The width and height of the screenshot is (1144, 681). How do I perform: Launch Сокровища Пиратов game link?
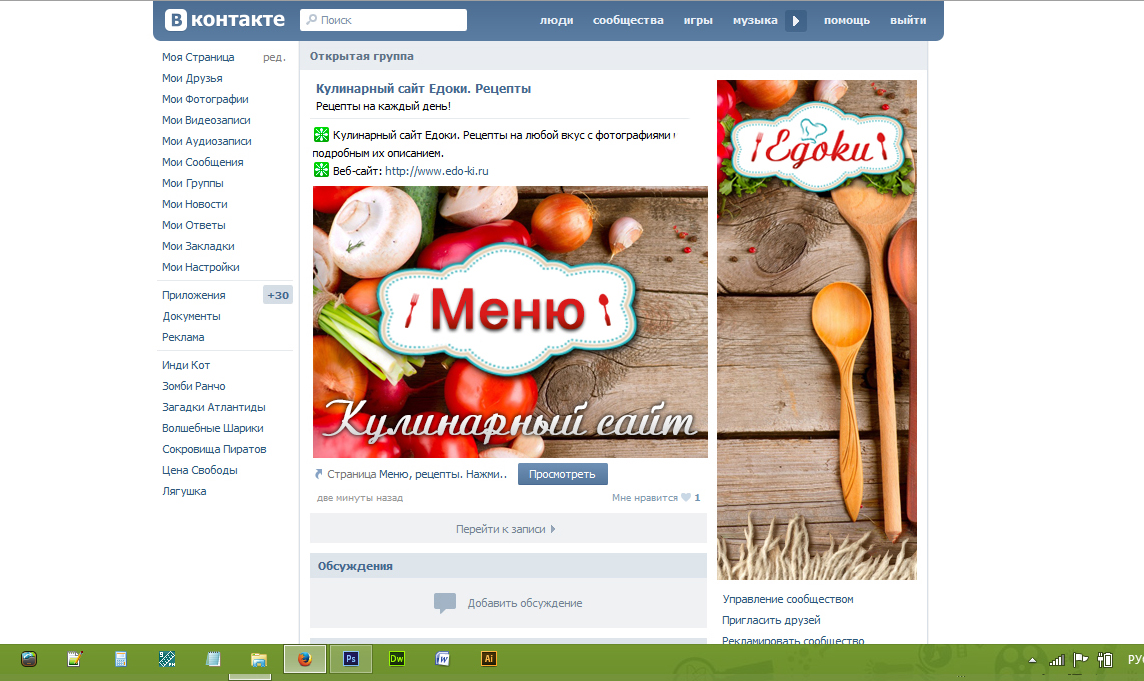point(214,450)
